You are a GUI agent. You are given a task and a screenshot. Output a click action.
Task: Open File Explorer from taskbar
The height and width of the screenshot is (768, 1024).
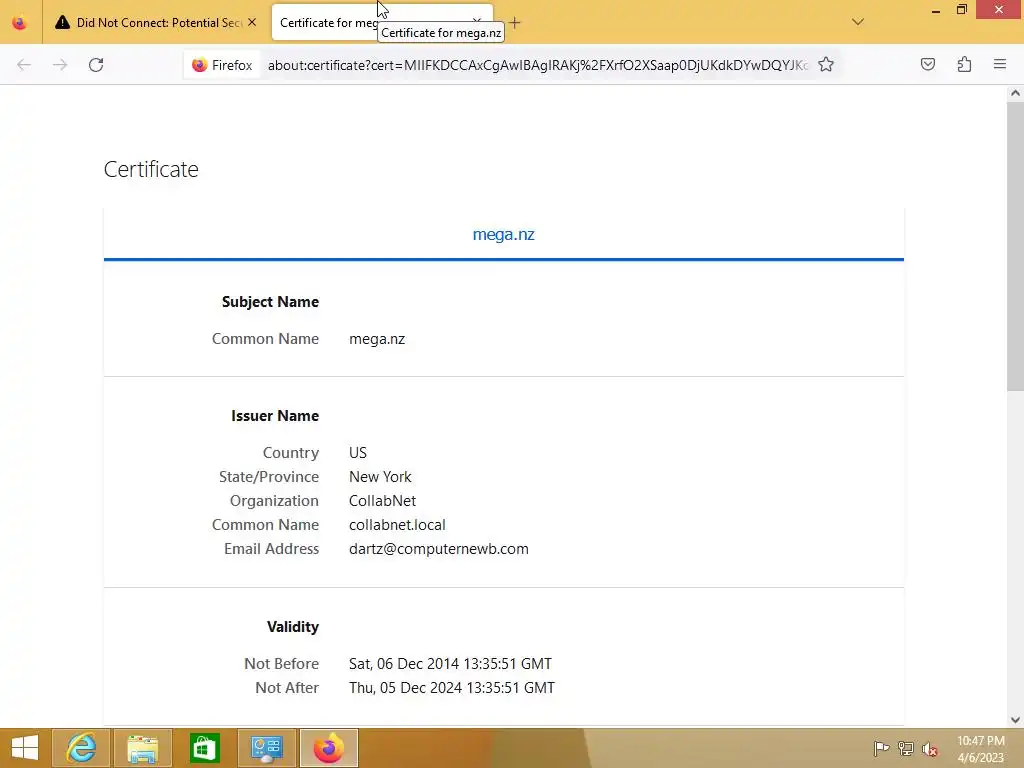point(143,748)
